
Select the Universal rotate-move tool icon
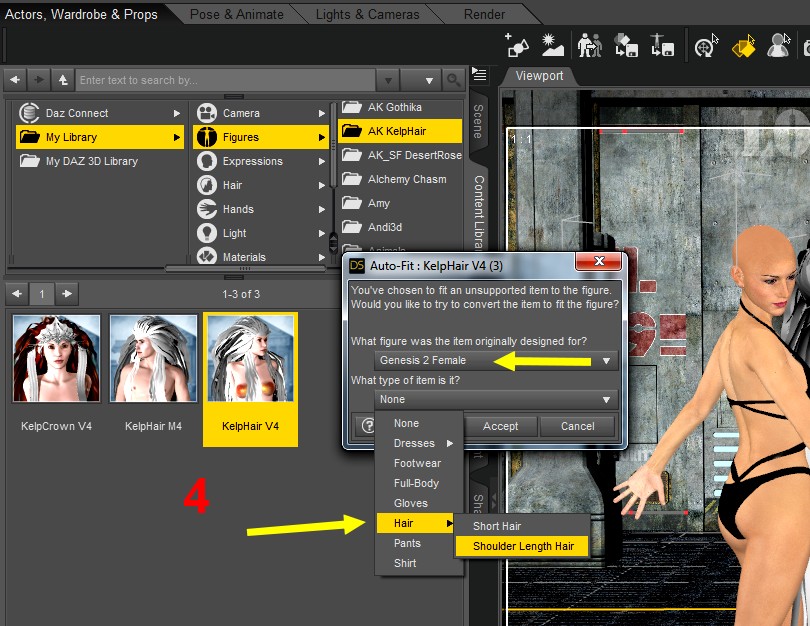tap(706, 45)
